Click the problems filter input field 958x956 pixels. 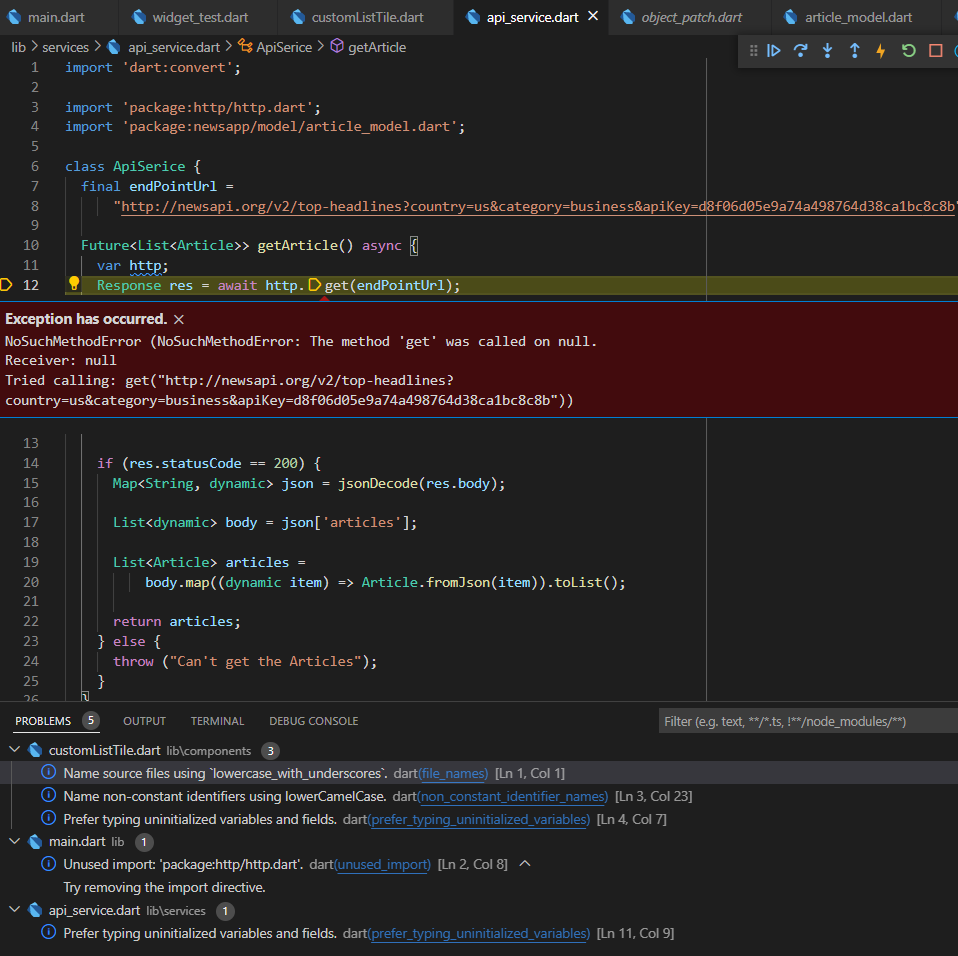(x=808, y=721)
